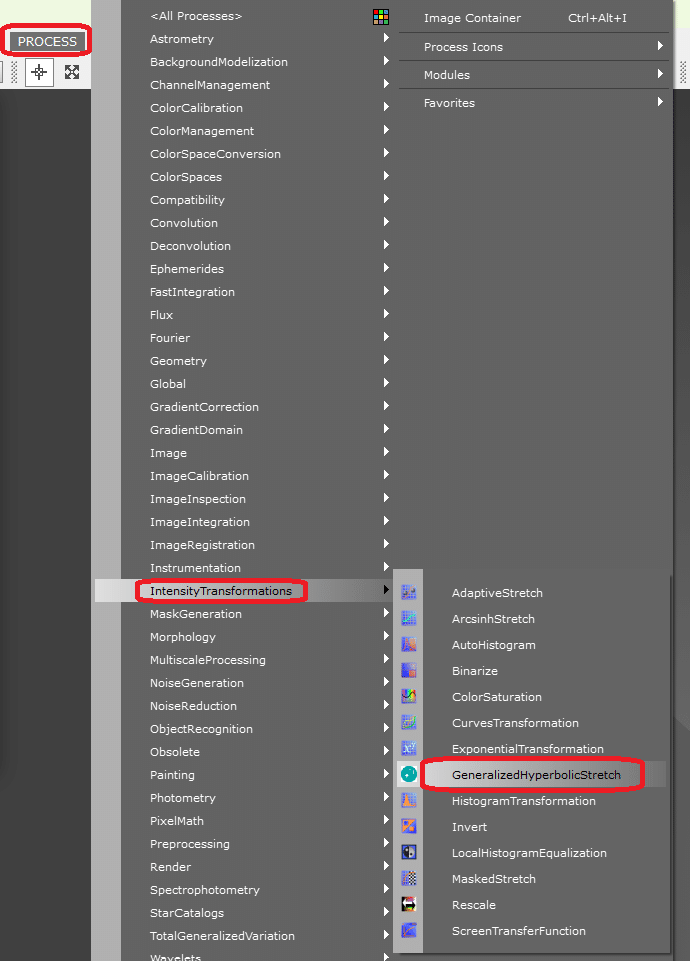Open the ColorSpaceConversion category
Image resolution: width=690 pixels, height=961 pixels.
pyautogui.click(x=216, y=154)
